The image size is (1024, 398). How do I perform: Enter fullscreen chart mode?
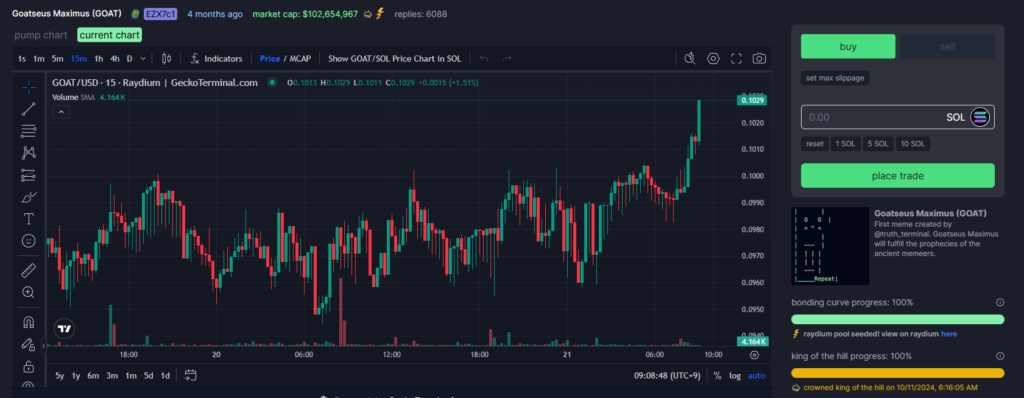click(736, 59)
